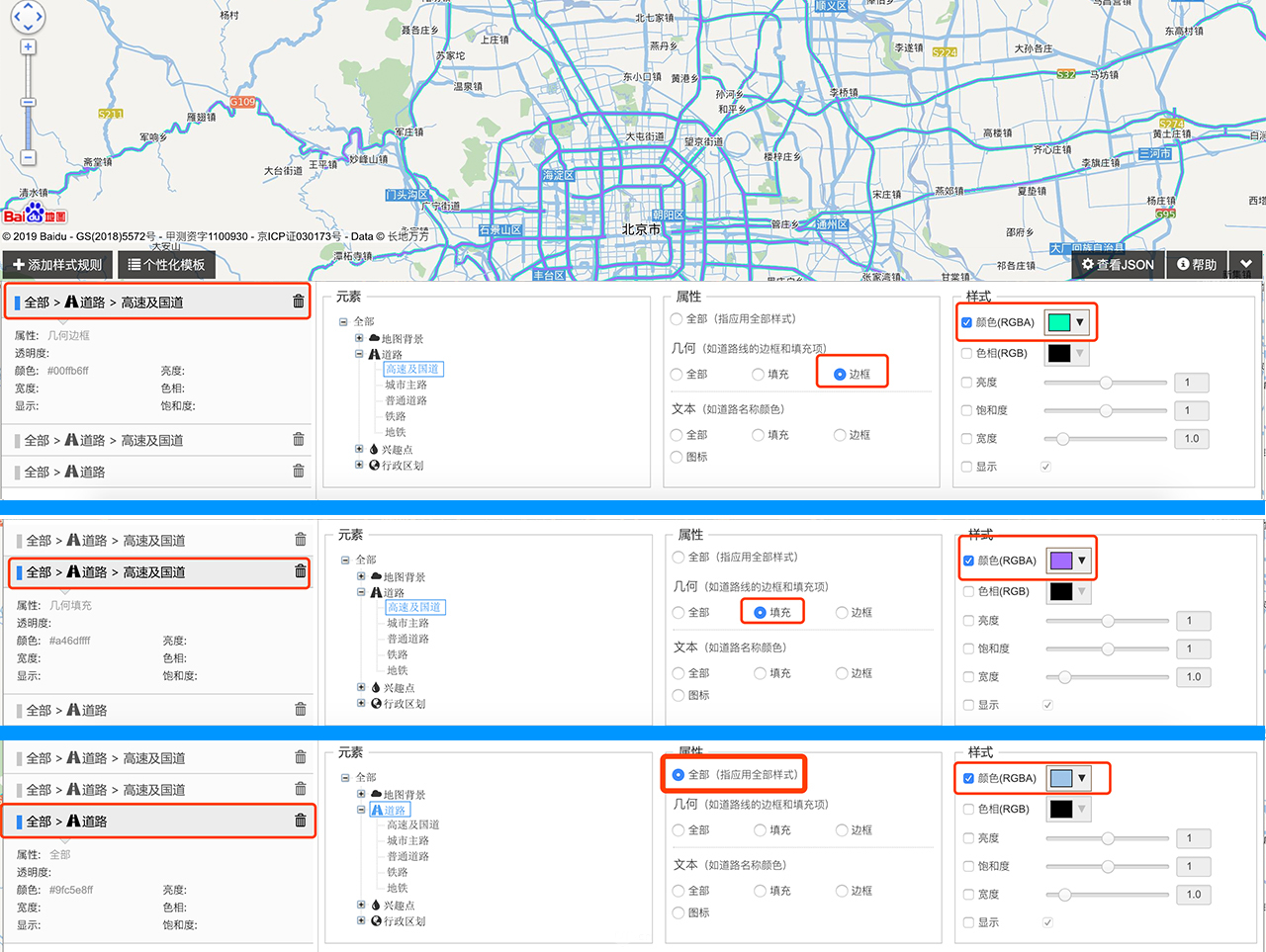Open the dropdown arrow of the light blue color picker
This screenshot has width=1266, height=952.
pos(1082,778)
